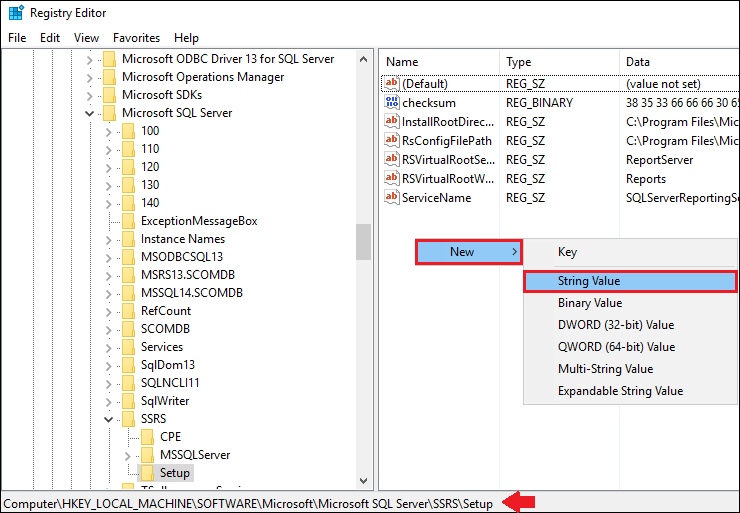Click folder icon of MSRS13.SCOMDB
Viewport: 740px width, 513px height.
point(128,275)
